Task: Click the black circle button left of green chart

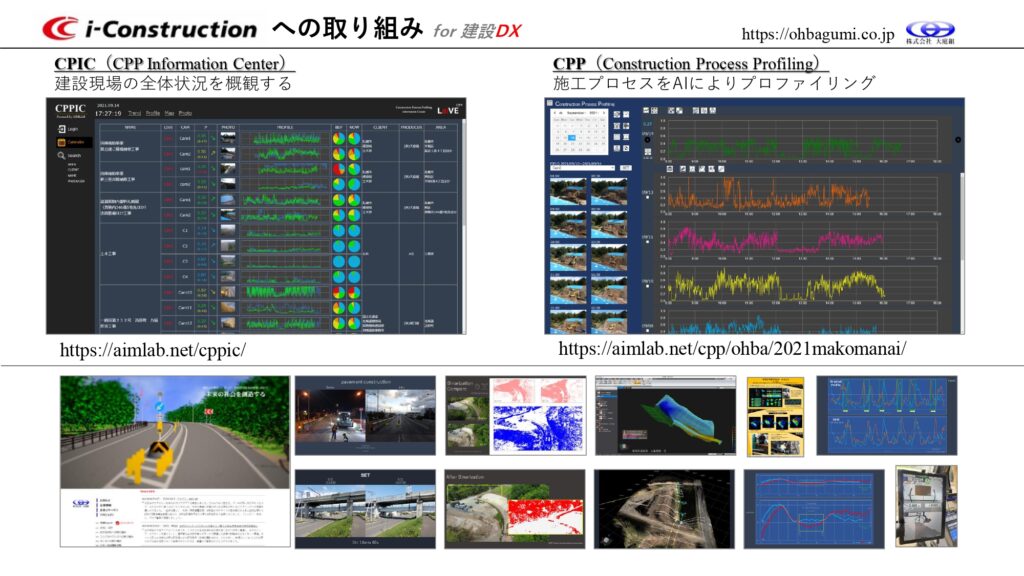Action: pos(647,139)
